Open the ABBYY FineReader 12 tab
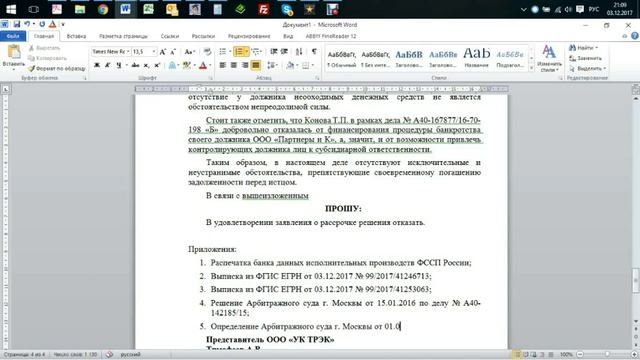Image resolution: width=640 pixels, height=360 pixels. click(331, 36)
